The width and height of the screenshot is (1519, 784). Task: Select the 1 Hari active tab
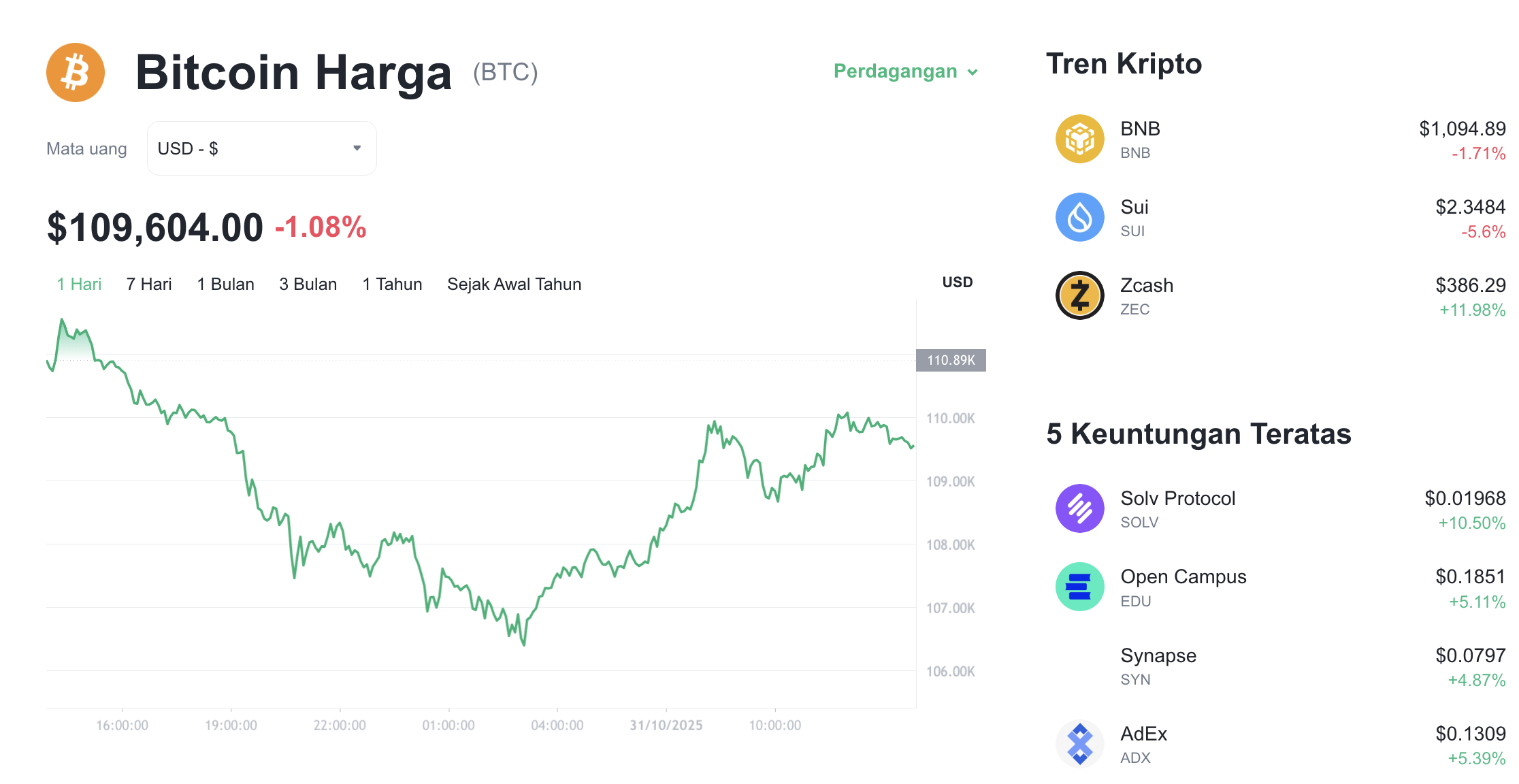coord(78,284)
